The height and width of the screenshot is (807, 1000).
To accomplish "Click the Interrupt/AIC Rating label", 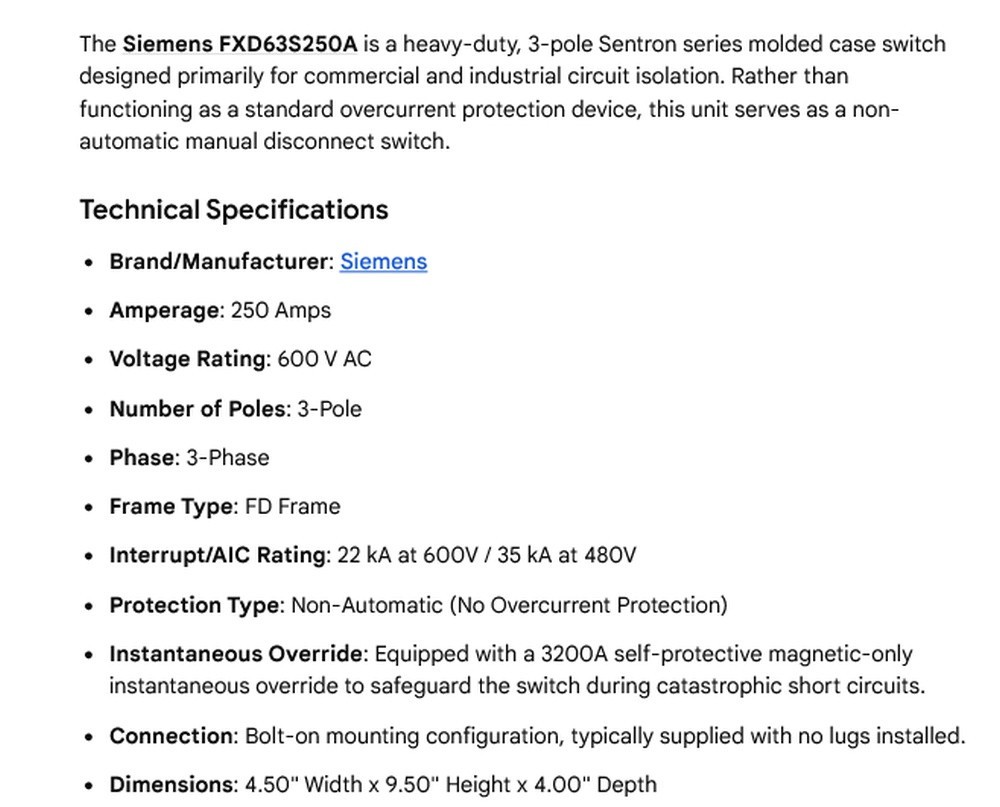I will pyautogui.click(x=217, y=555).
